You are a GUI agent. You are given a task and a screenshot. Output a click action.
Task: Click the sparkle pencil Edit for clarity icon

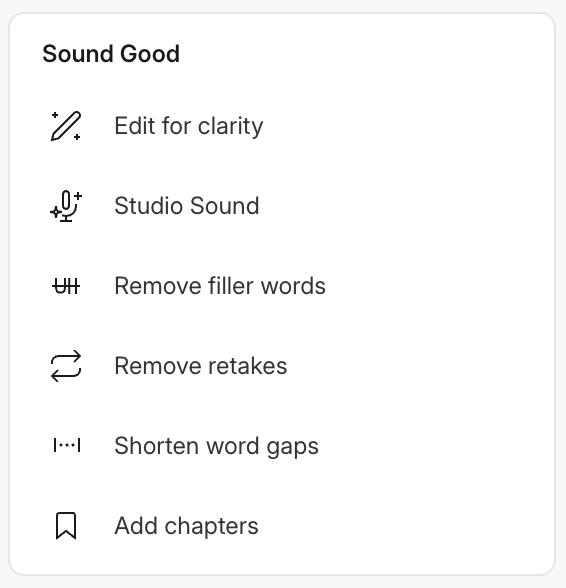pyautogui.click(x=66, y=126)
